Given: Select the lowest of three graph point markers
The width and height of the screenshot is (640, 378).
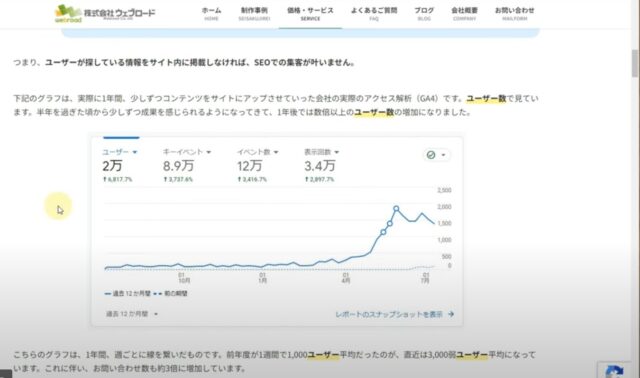Looking at the screenshot, I should point(383,232).
